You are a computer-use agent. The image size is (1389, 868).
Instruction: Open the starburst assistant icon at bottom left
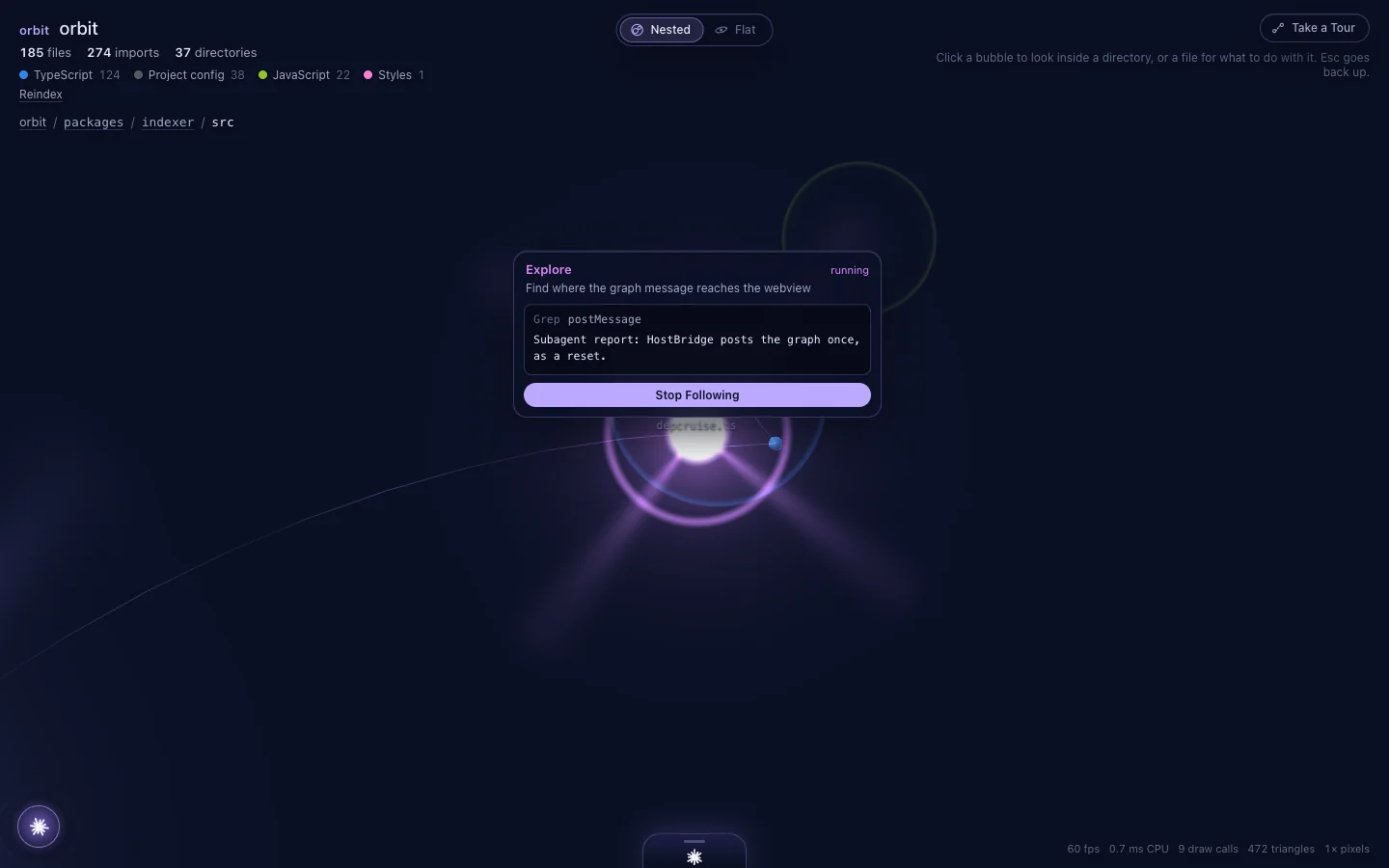pyautogui.click(x=39, y=827)
